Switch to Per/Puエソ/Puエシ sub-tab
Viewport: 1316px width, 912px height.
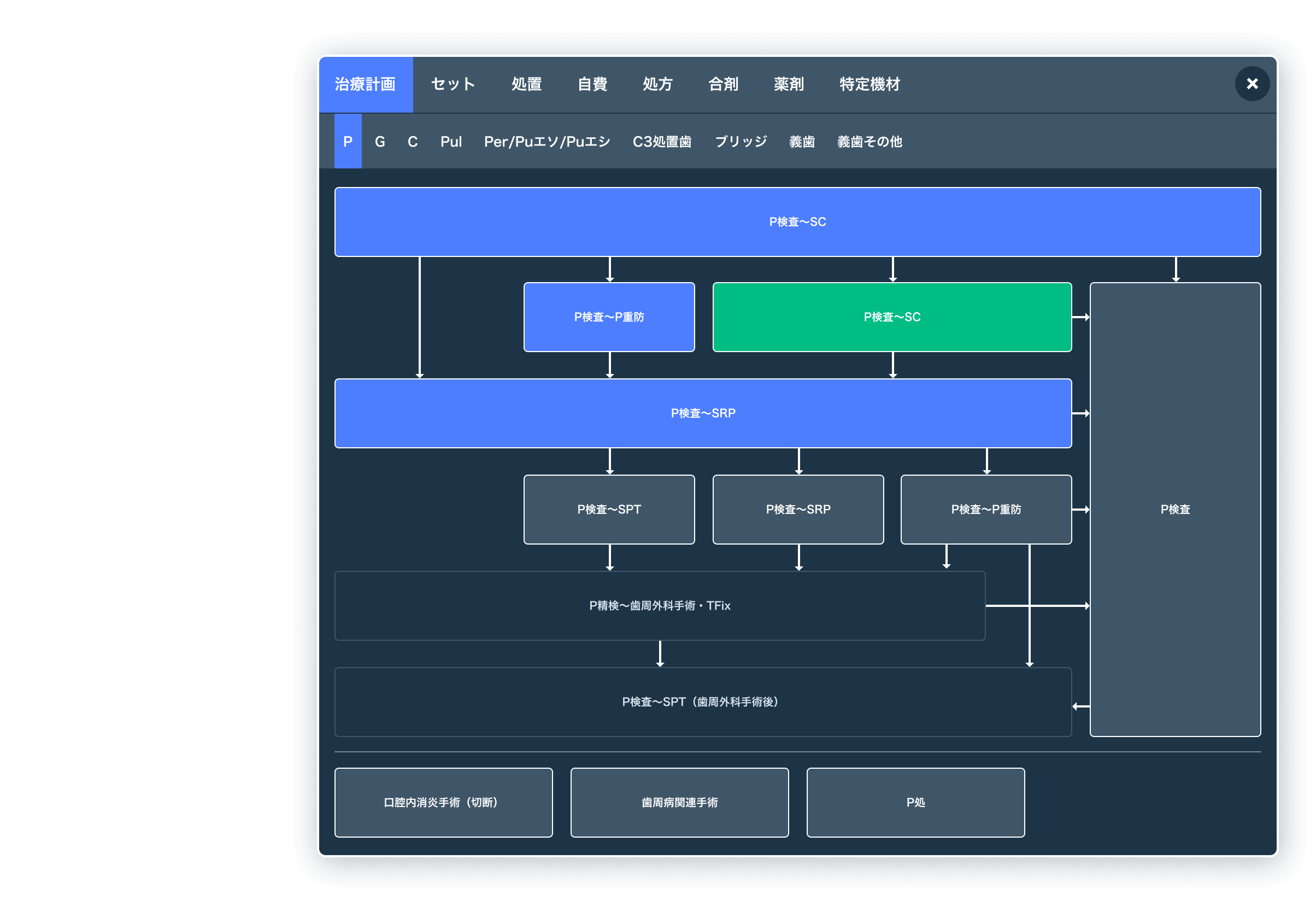[547, 142]
